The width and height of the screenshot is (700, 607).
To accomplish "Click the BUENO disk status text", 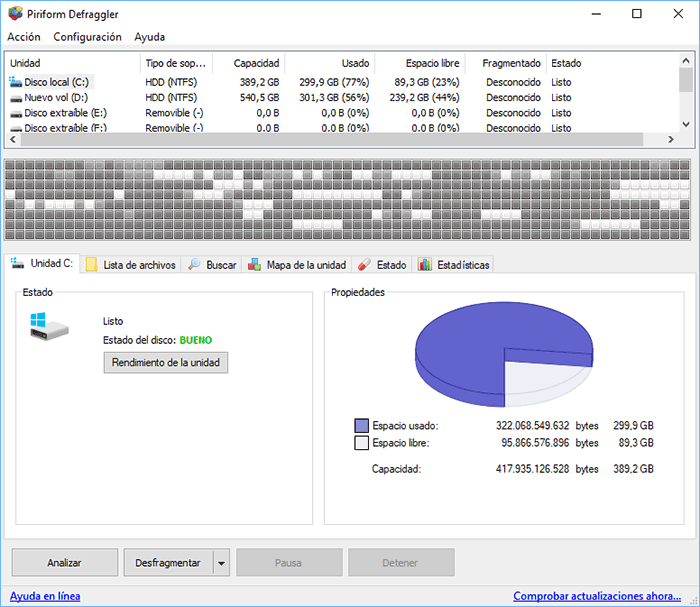I will pos(196,340).
